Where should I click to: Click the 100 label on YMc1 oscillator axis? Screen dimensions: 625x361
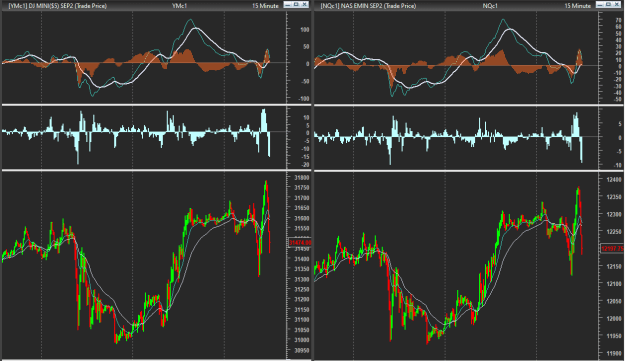(x=305, y=29)
